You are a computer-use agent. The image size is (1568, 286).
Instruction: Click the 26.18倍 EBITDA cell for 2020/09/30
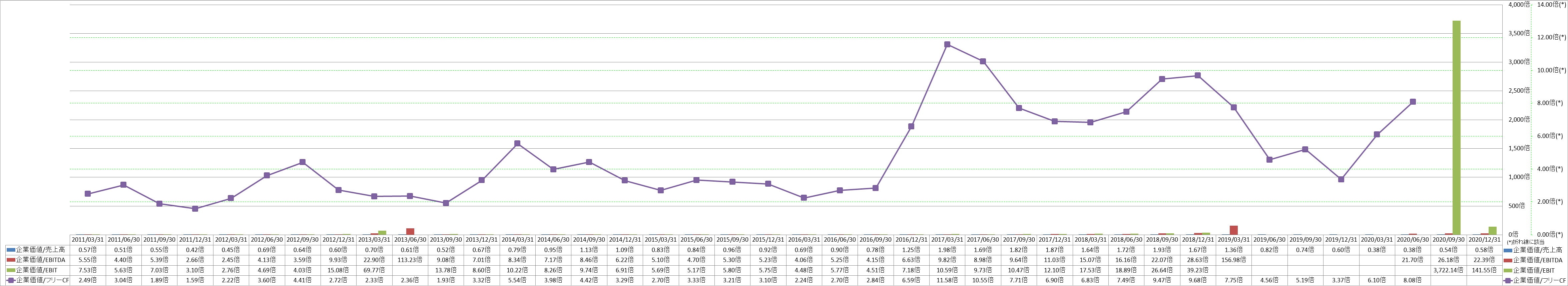1449,260
